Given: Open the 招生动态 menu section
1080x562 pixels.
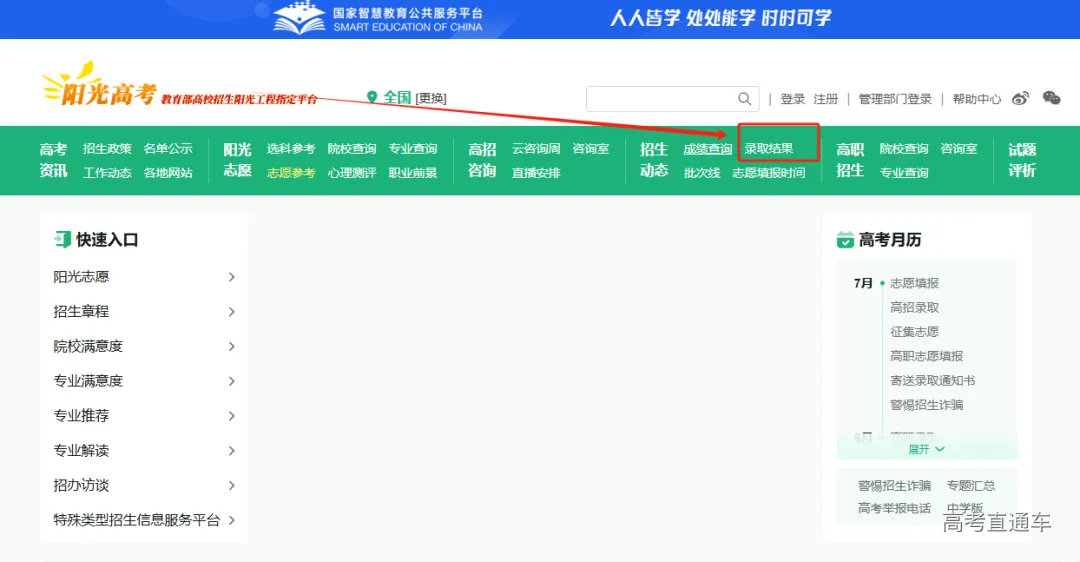Looking at the screenshot, I should tap(654, 160).
